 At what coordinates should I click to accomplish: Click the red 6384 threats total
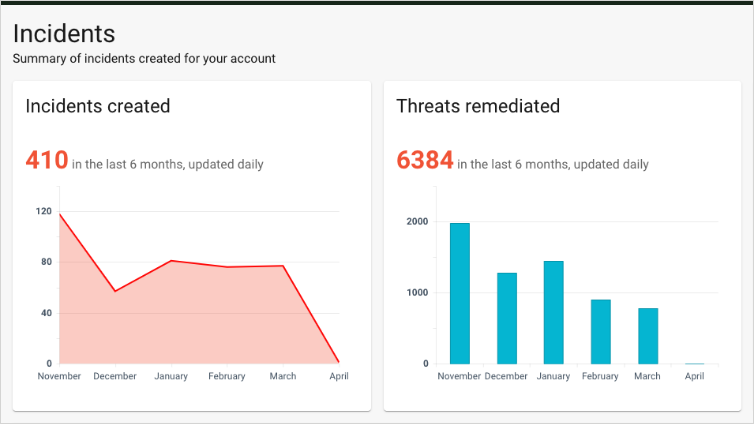[425, 160]
